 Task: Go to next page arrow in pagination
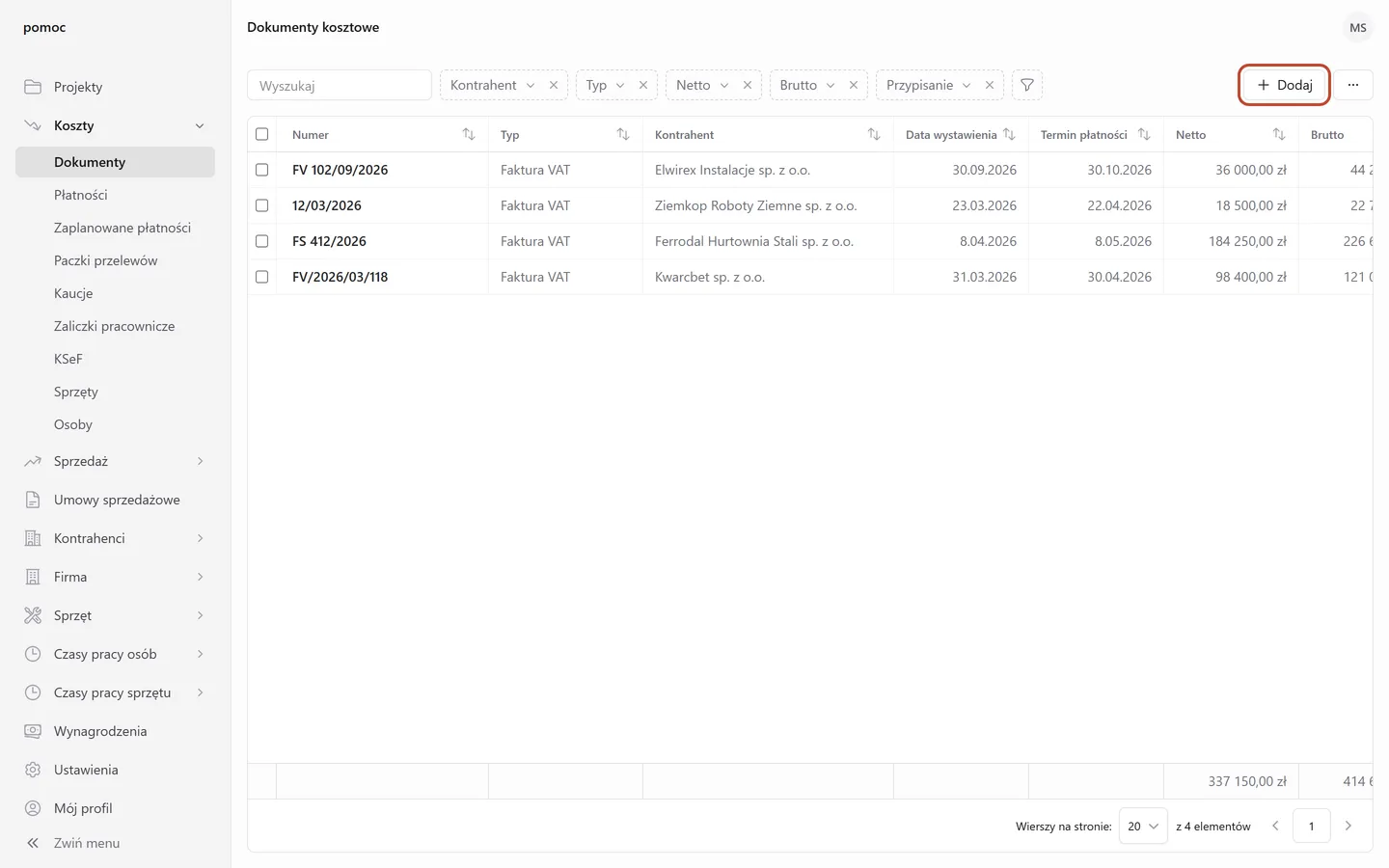pyautogui.click(x=1348, y=826)
